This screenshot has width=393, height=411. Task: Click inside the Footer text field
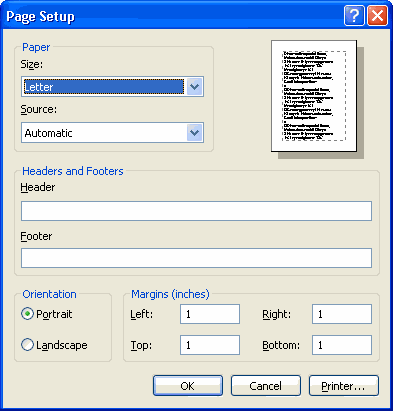[x=196, y=258]
